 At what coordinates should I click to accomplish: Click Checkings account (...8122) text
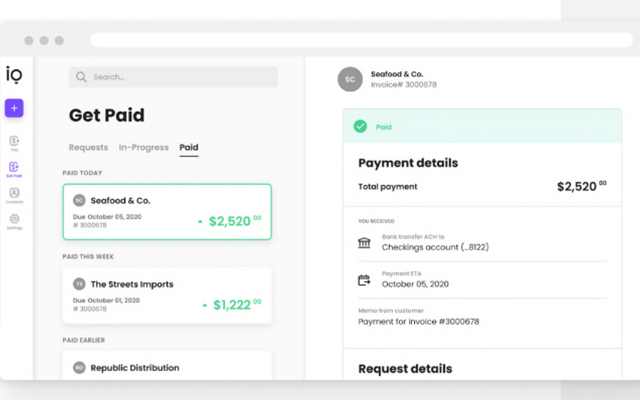pos(435,247)
